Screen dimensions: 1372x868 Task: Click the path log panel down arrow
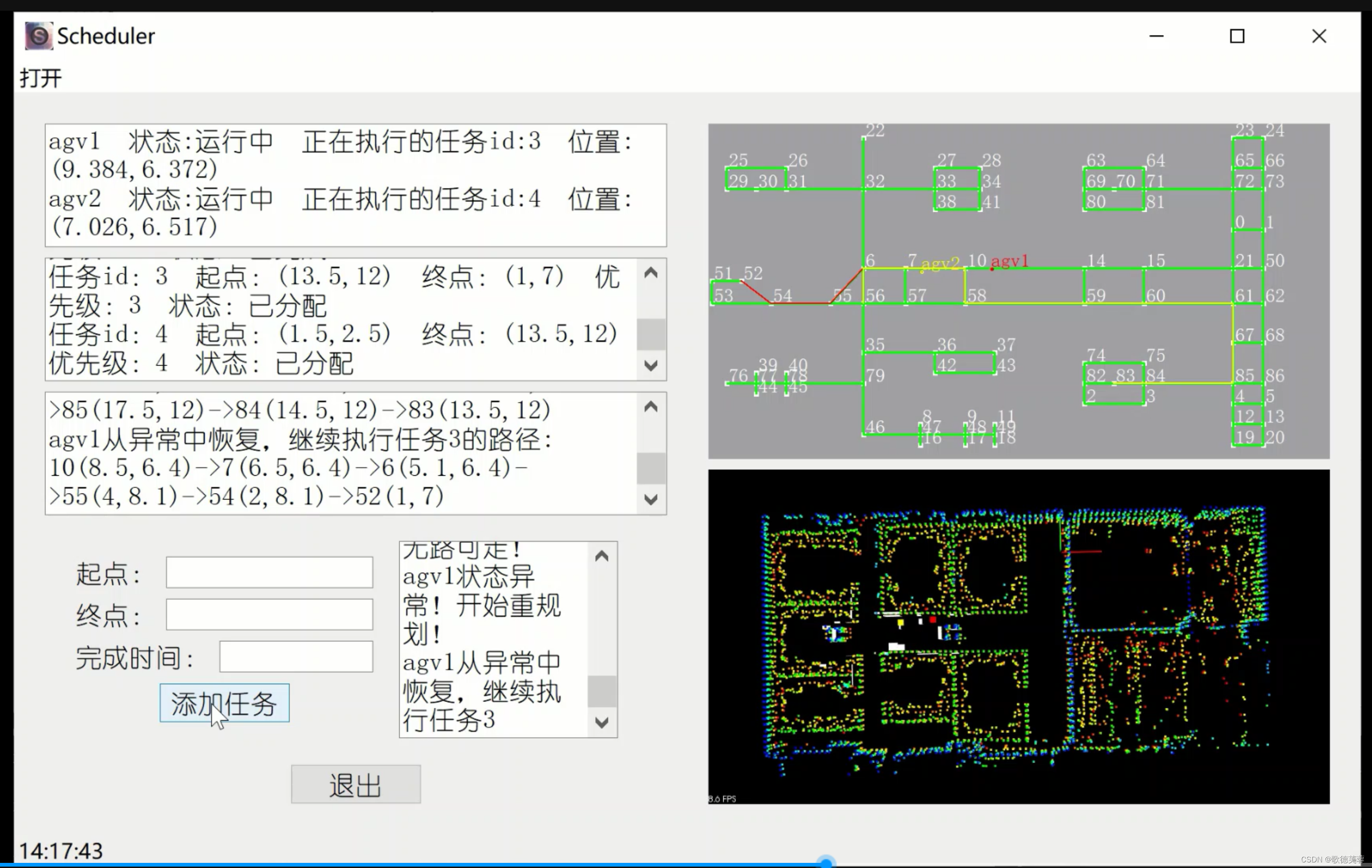point(651,499)
